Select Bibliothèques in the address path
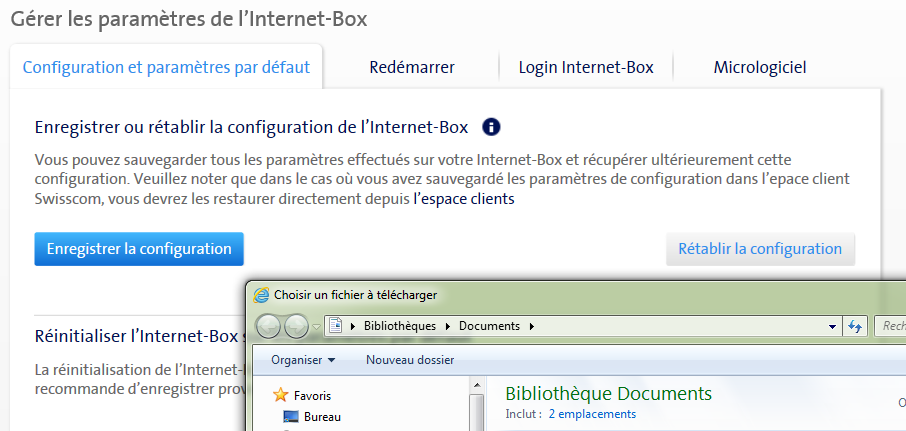 (400, 326)
